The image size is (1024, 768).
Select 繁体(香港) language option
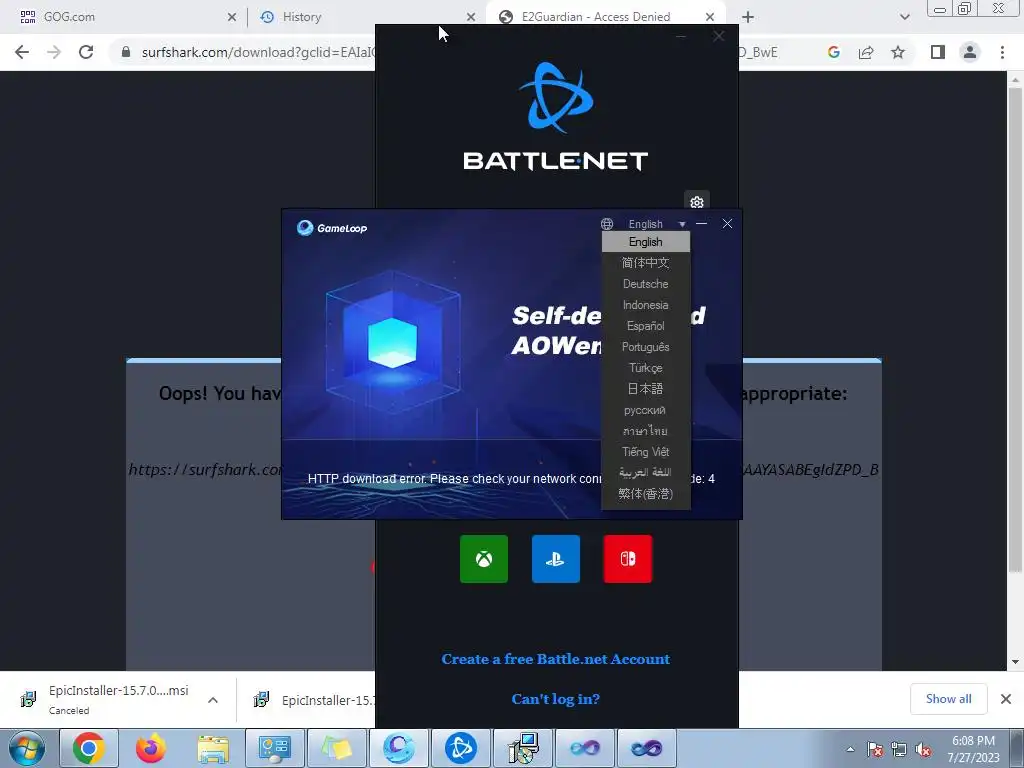645,494
